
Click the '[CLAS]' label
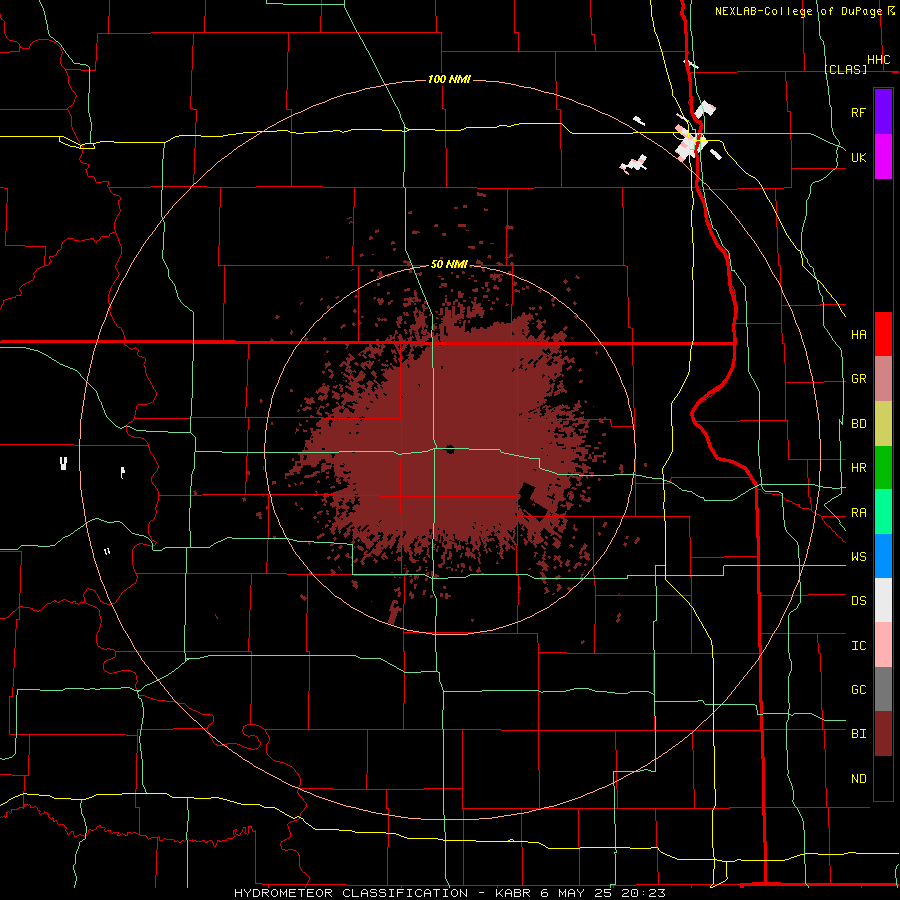(845, 69)
